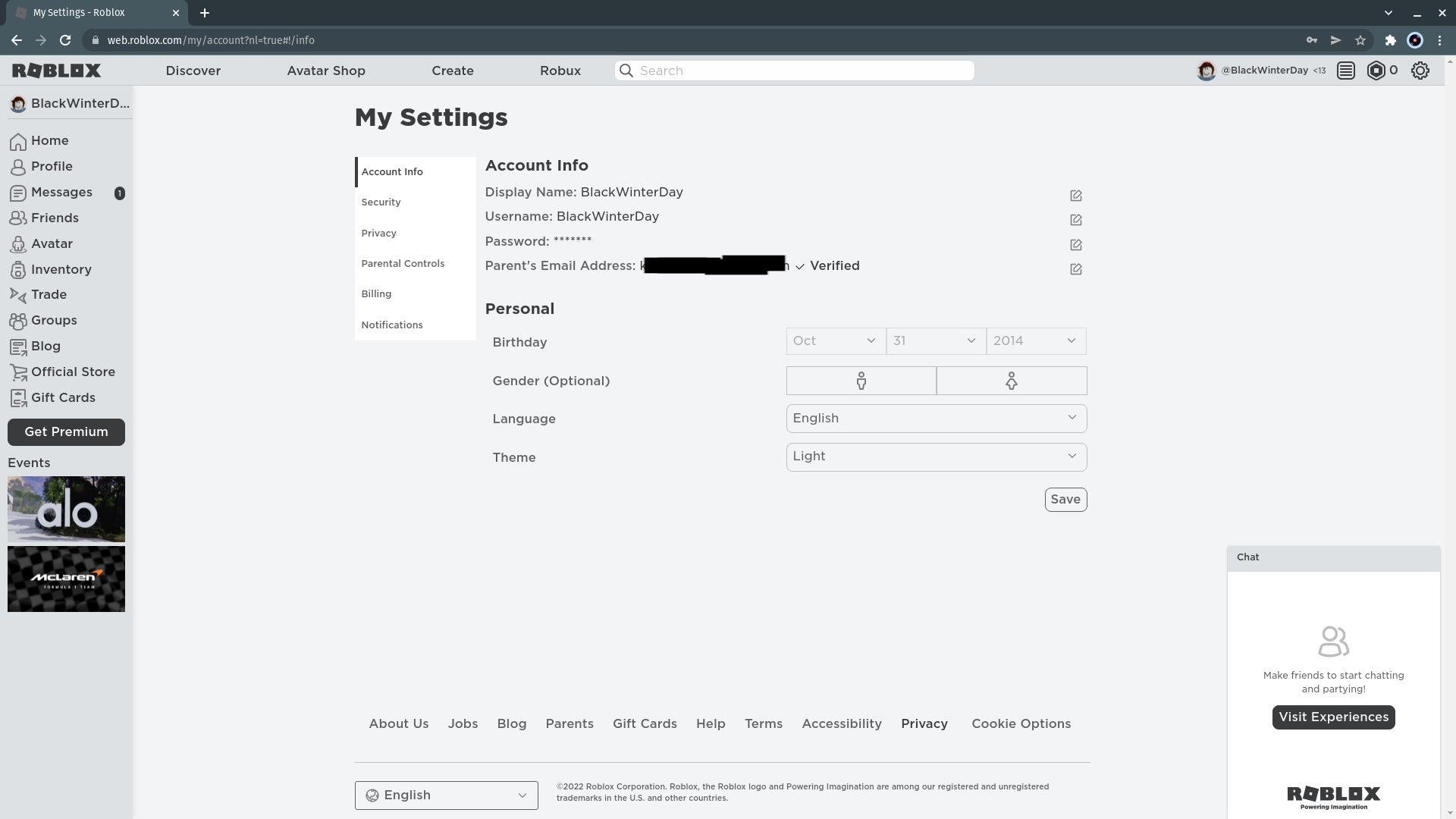Reload the page
The height and width of the screenshot is (819, 1456).
click(65, 40)
